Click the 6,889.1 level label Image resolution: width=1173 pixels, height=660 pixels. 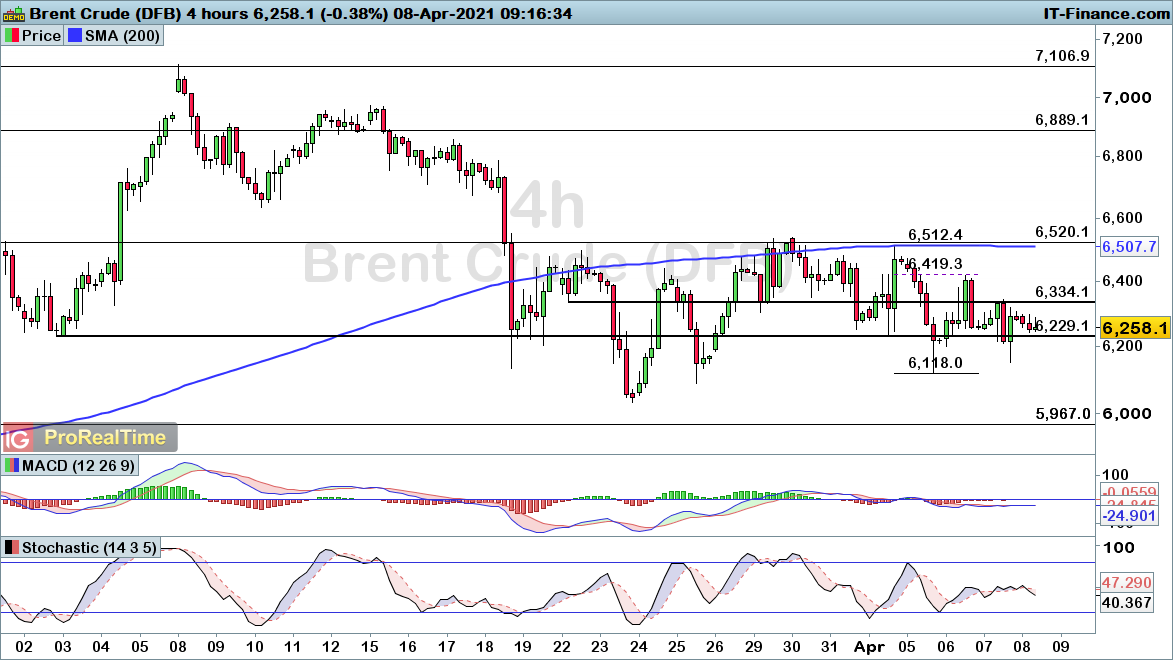point(1062,120)
